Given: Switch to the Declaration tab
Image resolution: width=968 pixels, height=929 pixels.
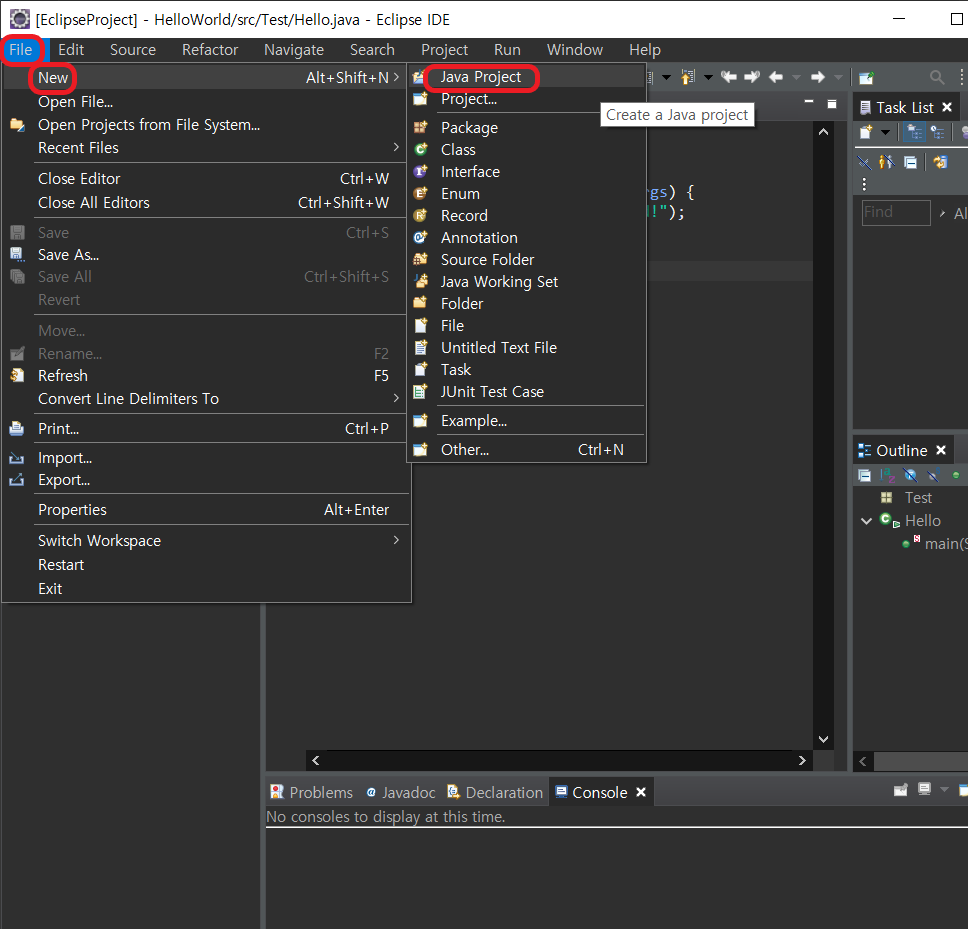Looking at the screenshot, I should [495, 792].
